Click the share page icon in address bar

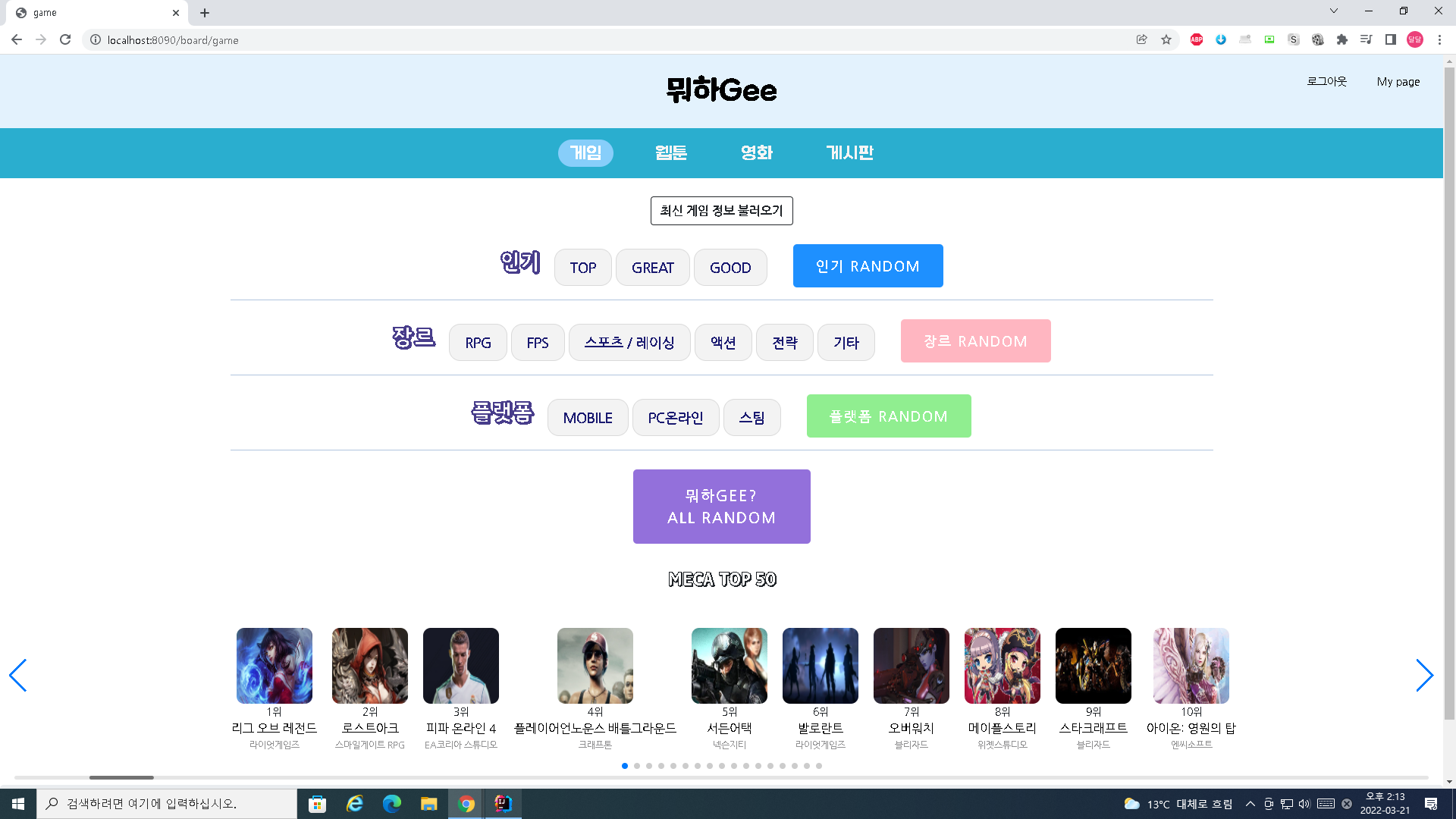click(1141, 39)
